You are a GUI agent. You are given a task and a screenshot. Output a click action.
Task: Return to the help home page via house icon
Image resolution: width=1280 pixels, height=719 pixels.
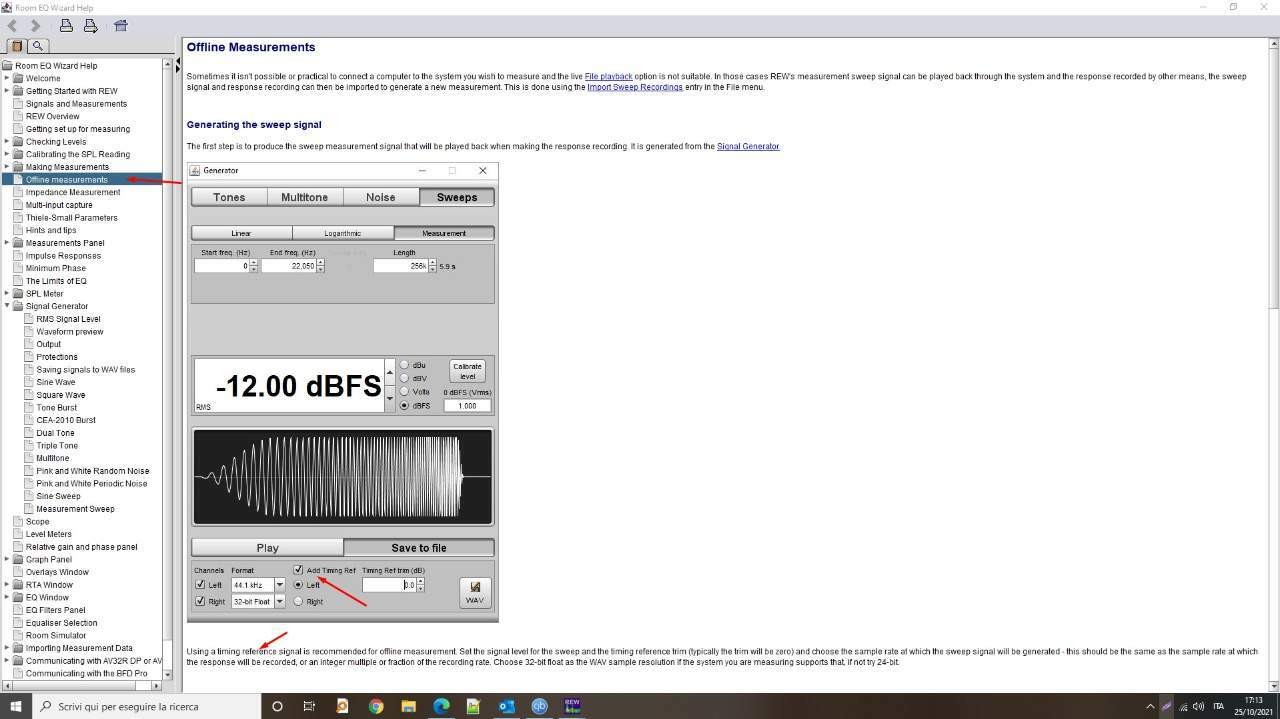coord(121,26)
